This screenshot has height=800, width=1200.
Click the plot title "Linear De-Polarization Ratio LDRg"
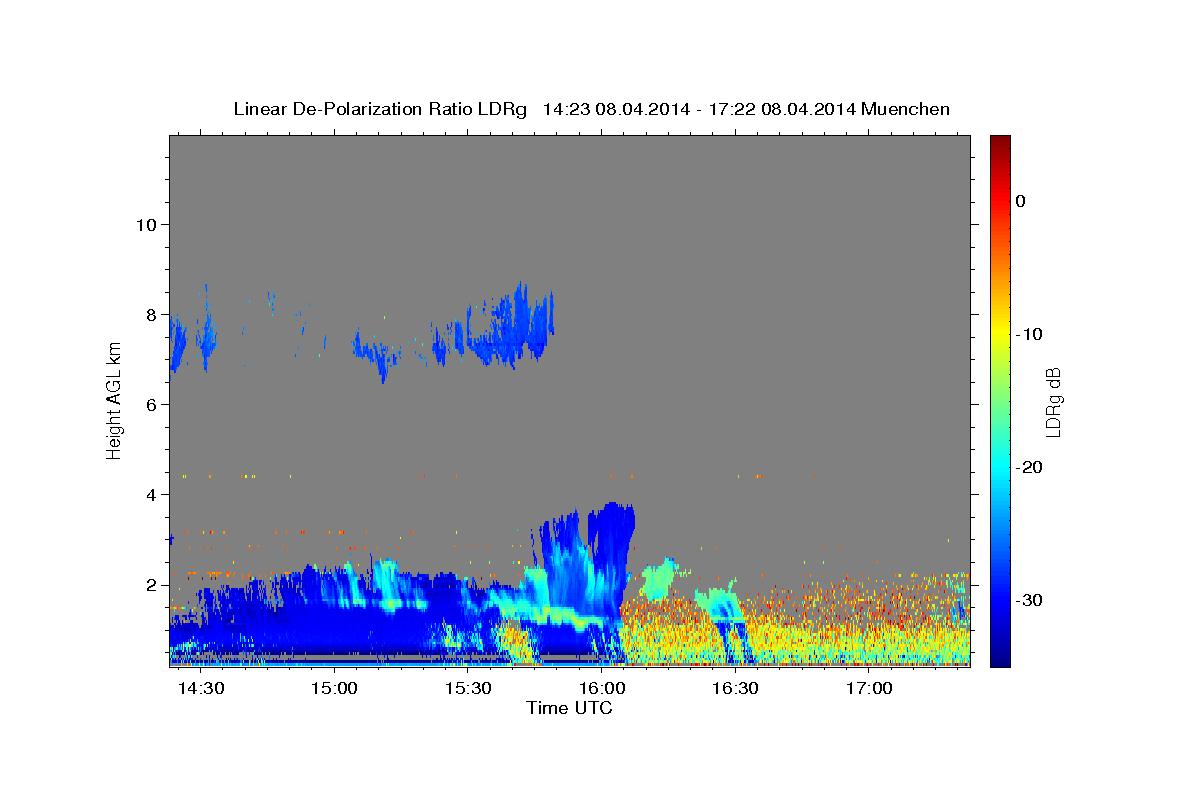point(379,109)
